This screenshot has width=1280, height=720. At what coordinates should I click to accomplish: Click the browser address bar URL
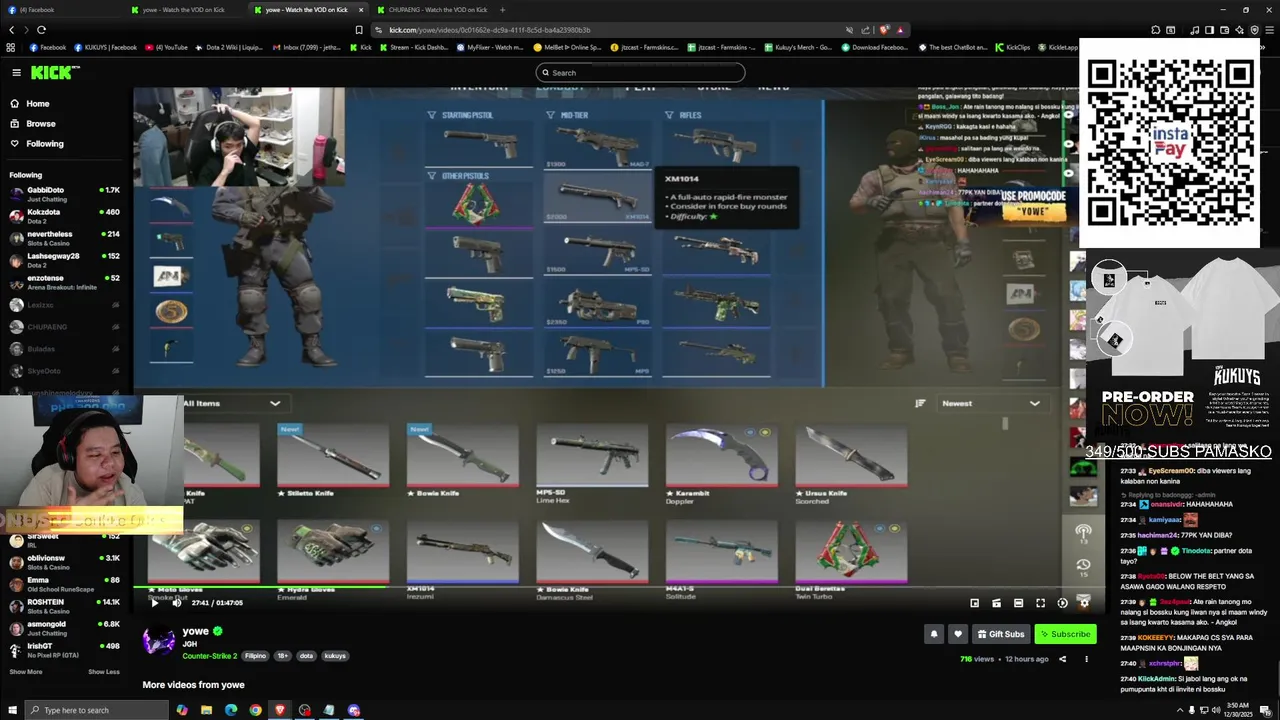[489, 30]
